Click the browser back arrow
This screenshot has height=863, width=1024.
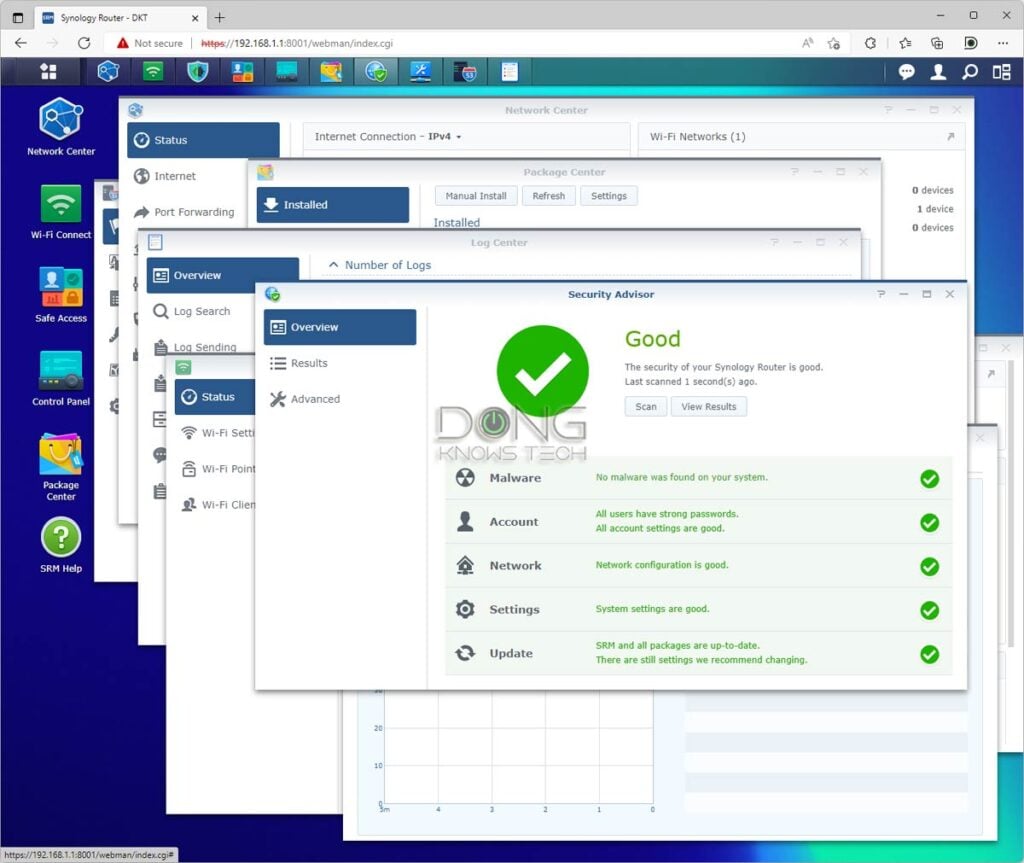coord(21,43)
